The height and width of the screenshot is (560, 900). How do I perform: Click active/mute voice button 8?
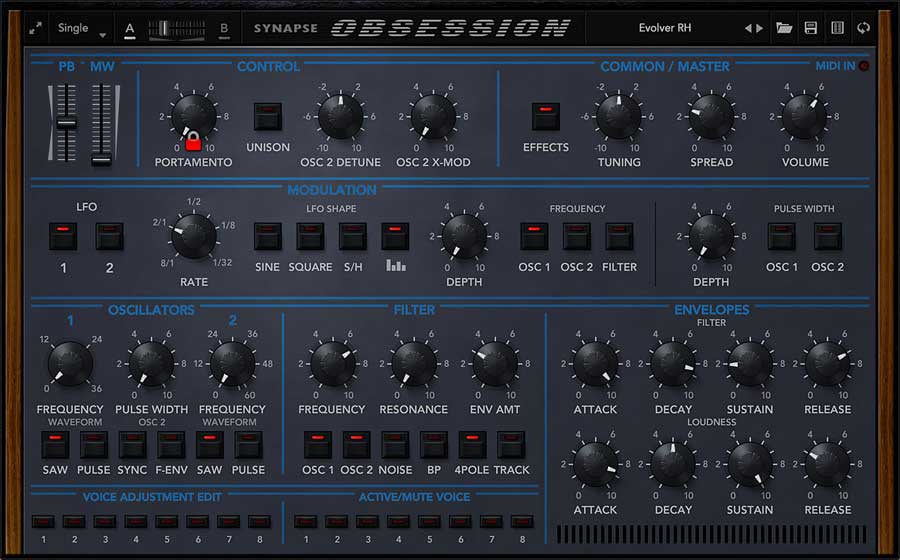522,522
